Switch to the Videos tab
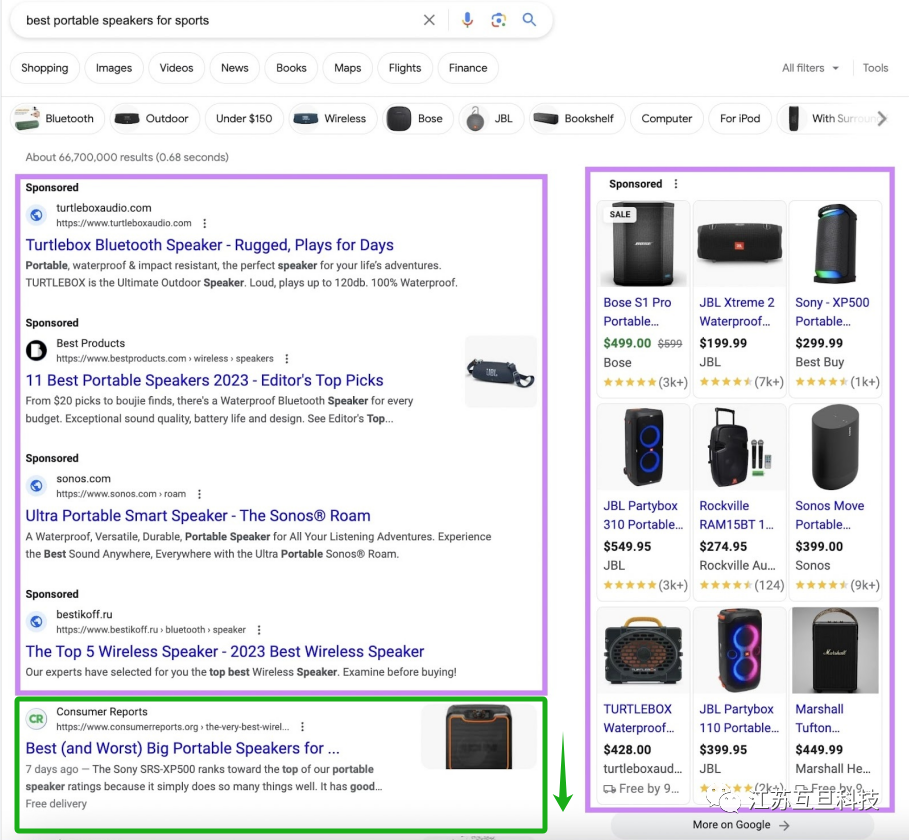 click(176, 68)
